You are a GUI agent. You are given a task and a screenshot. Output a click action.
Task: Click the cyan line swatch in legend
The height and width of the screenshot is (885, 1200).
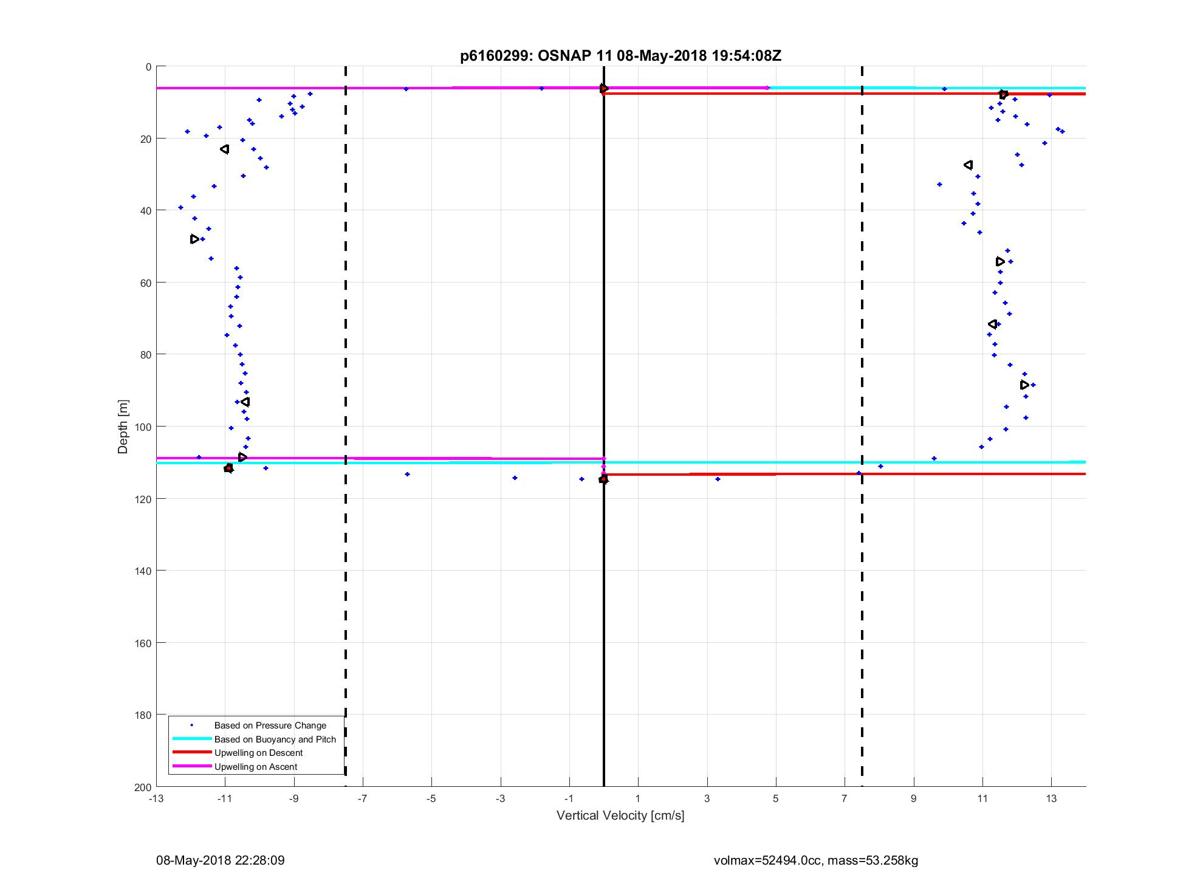(191, 739)
